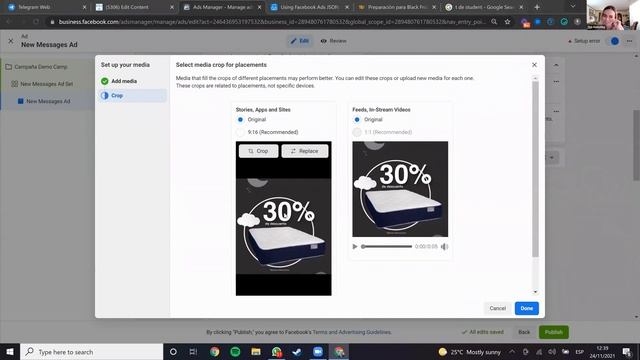Viewport: 640px width, 360px height.
Task: Open Chrome from the taskbar
Action: [215, 351]
